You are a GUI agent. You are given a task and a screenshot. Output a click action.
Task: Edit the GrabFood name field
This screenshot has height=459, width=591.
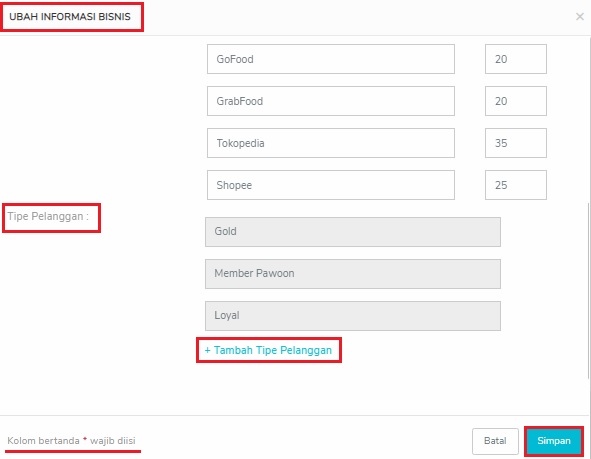click(331, 101)
